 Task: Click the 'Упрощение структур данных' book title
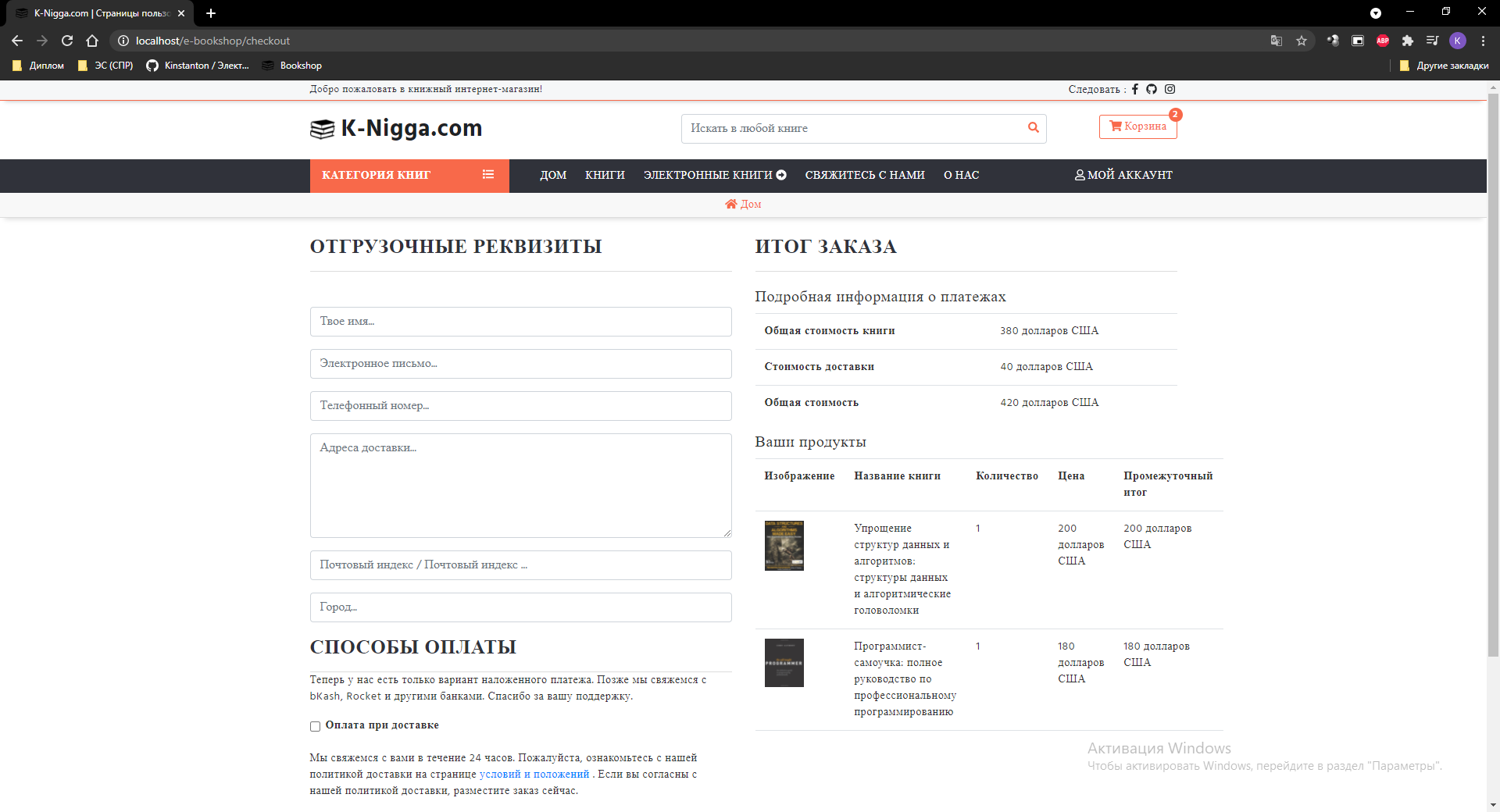click(902, 569)
